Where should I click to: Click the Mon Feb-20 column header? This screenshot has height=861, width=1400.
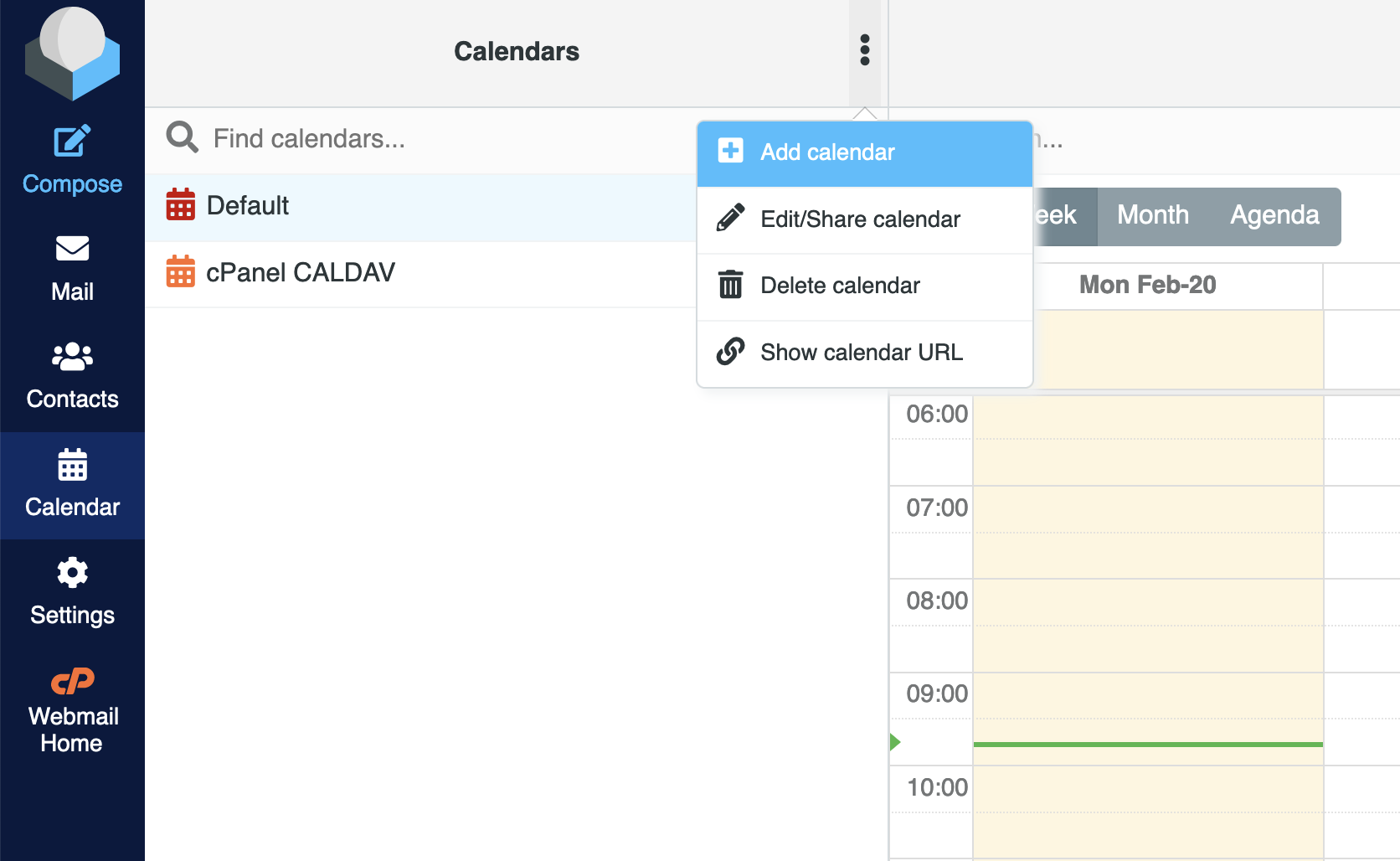click(1147, 285)
